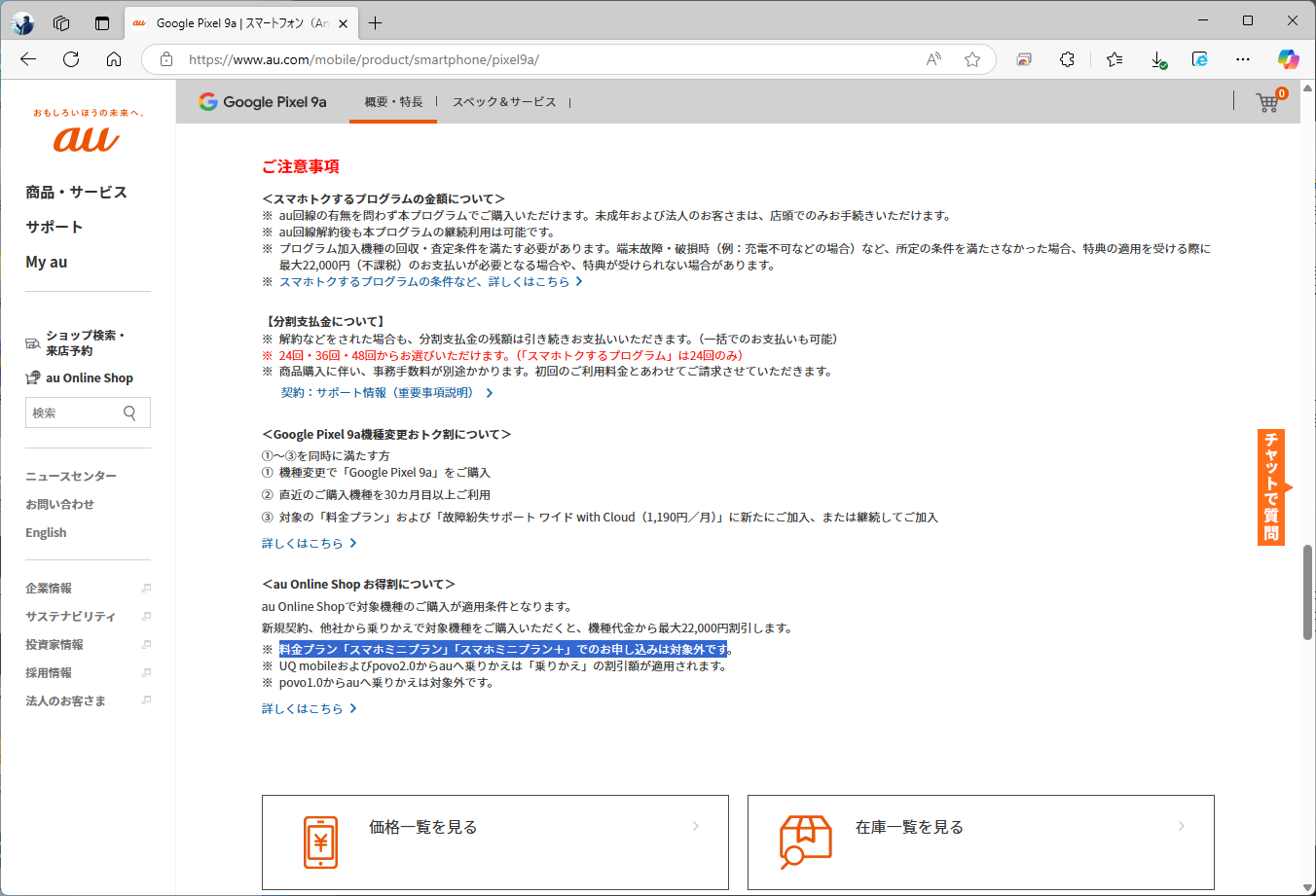
Task: Open 採用情報 external link
Action: (88, 672)
